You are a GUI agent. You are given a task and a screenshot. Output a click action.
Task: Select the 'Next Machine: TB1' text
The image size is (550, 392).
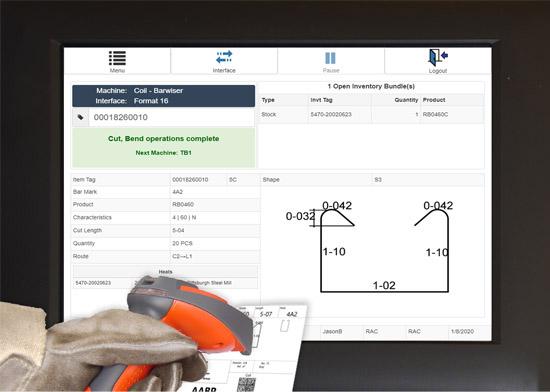(x=163, y=153)
